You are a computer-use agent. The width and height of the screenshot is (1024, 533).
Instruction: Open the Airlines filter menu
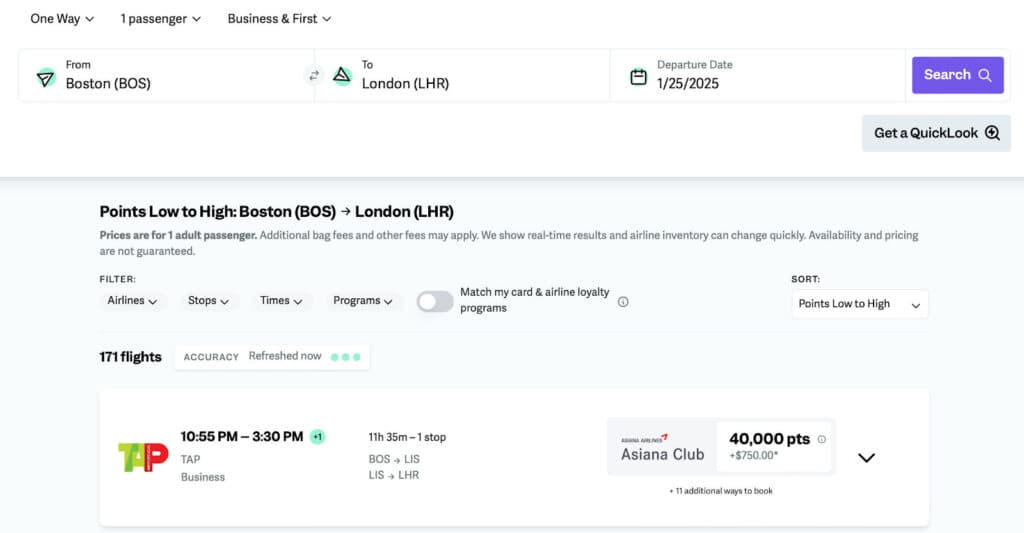[132, 301]
